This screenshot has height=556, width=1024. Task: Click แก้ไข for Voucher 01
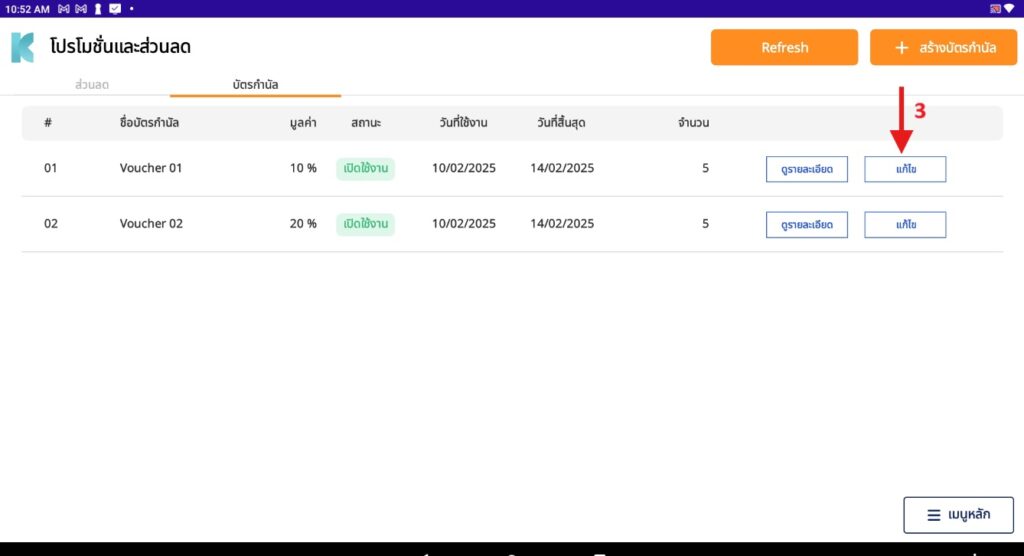pyautogui.click(x=904, y=169)
